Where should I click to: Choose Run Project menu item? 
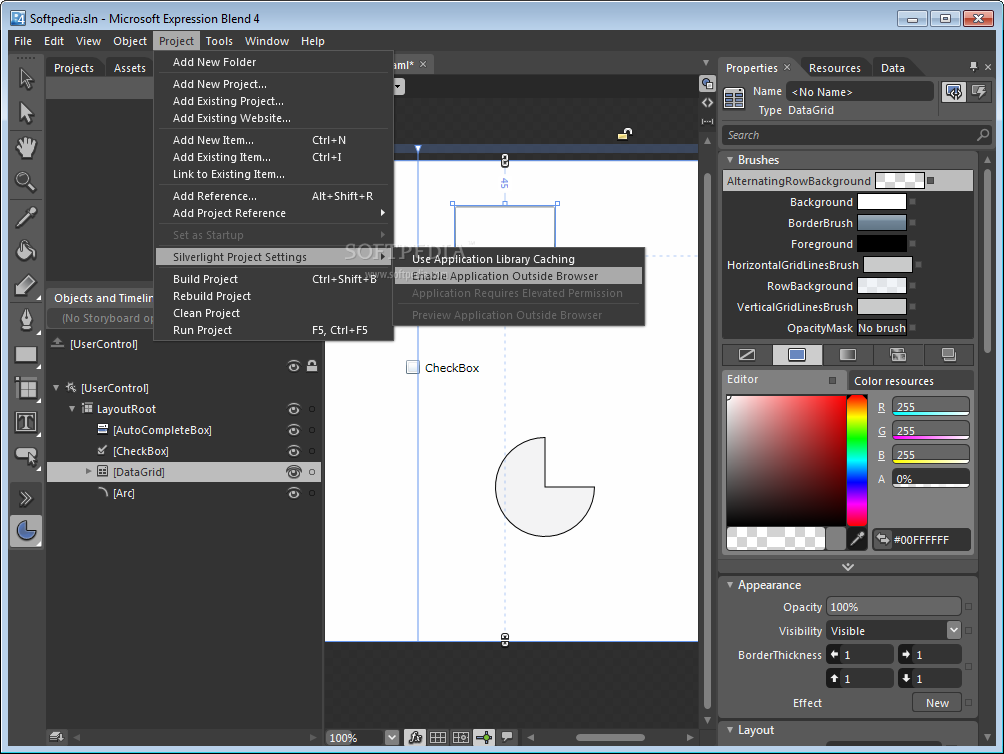pyautogui.click(x=274, y=330)
